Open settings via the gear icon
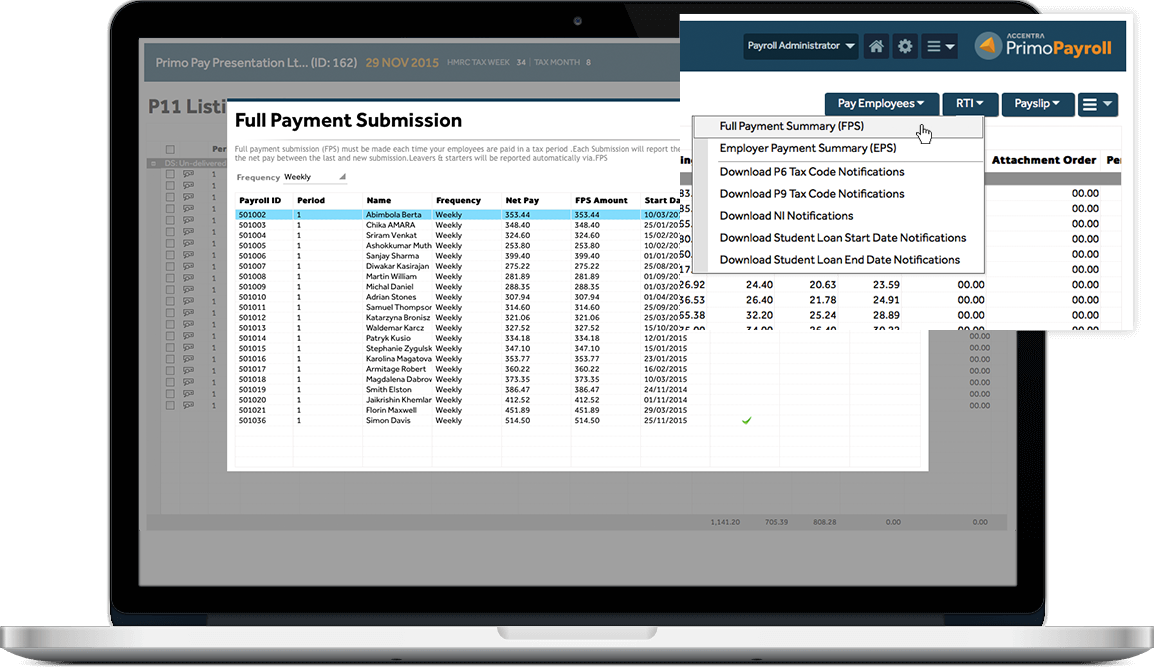Viewport: 1154px width, 668px height. coord(905,46)
